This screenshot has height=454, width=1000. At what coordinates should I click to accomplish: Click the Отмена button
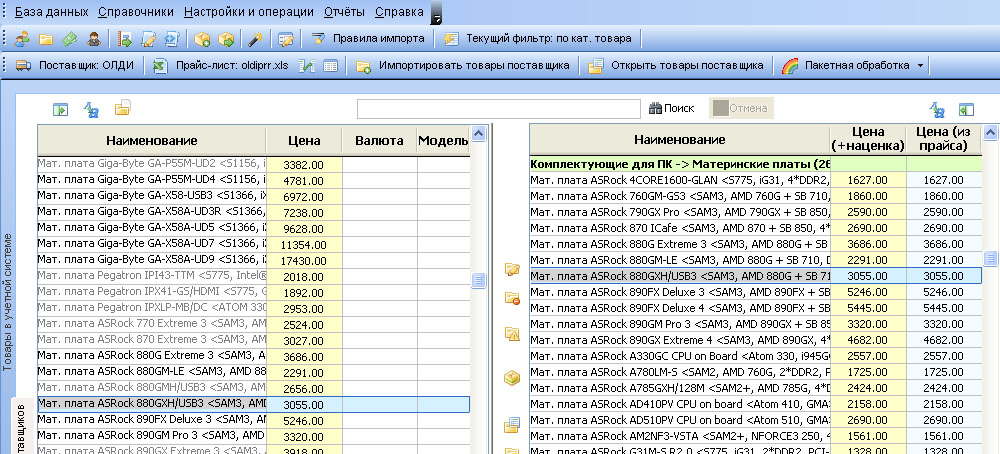pos(741,108)
